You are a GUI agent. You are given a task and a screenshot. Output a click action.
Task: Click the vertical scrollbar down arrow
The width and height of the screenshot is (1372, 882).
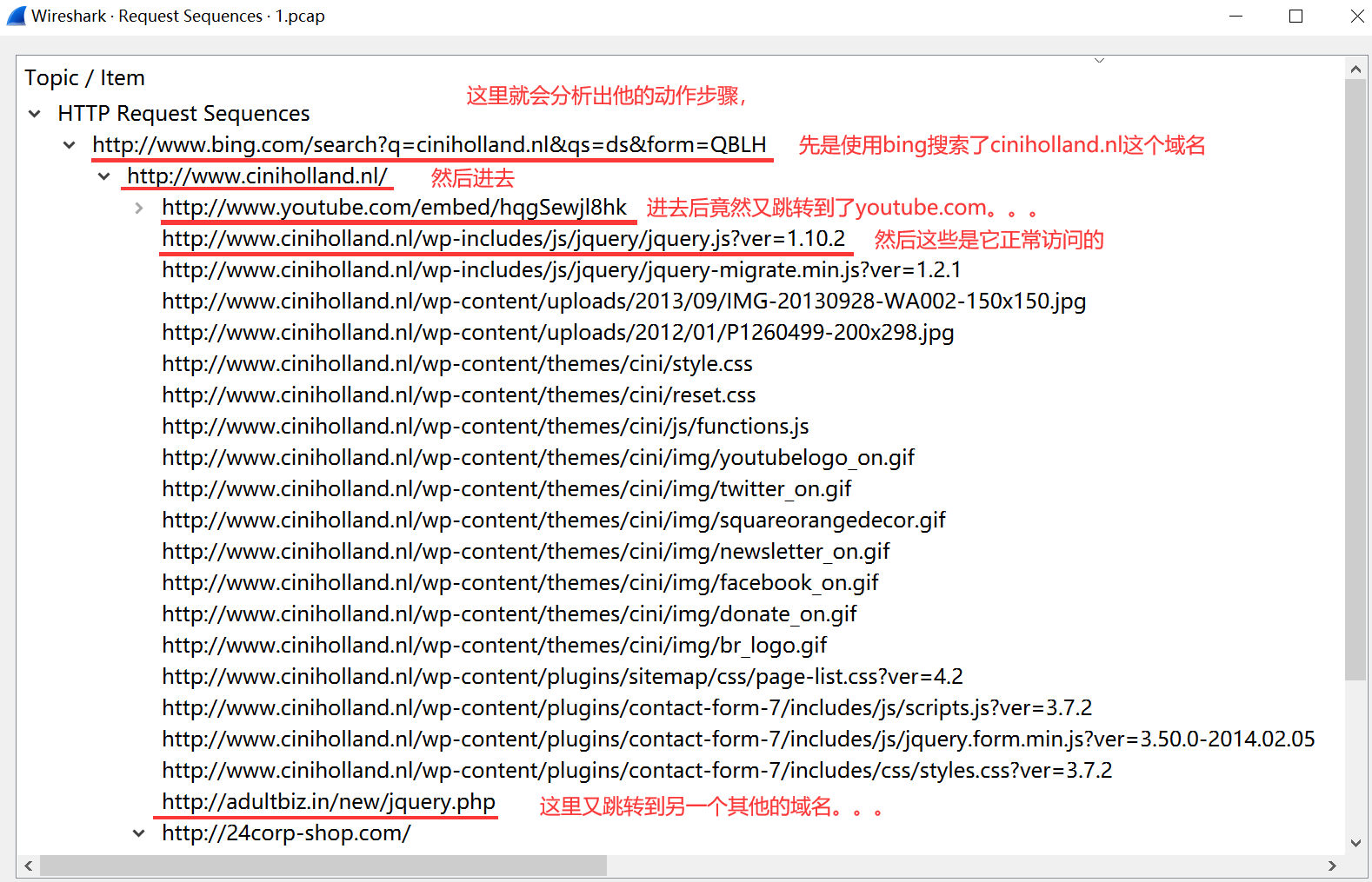[x=1355, y=842]
